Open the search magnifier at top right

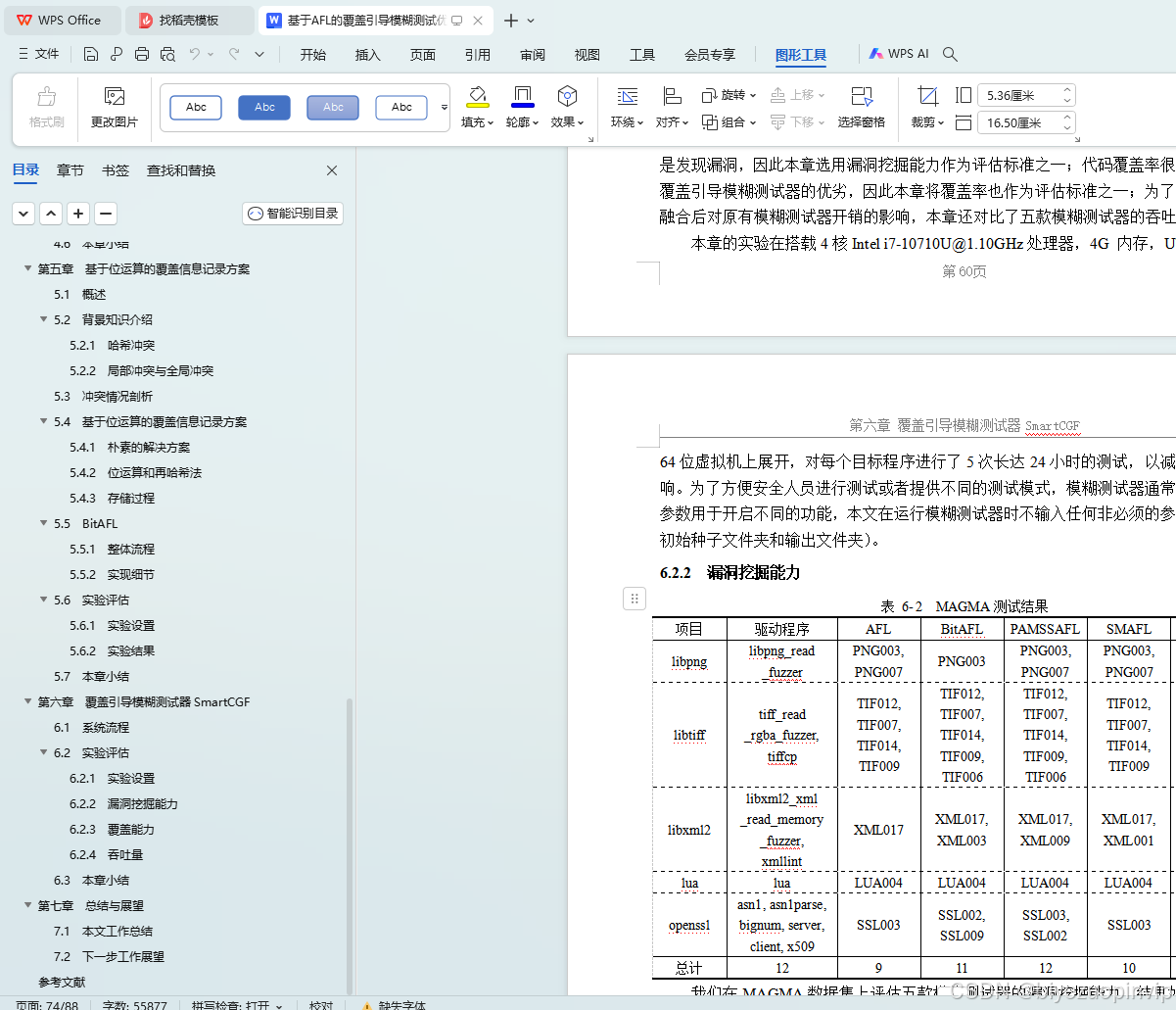949,55
